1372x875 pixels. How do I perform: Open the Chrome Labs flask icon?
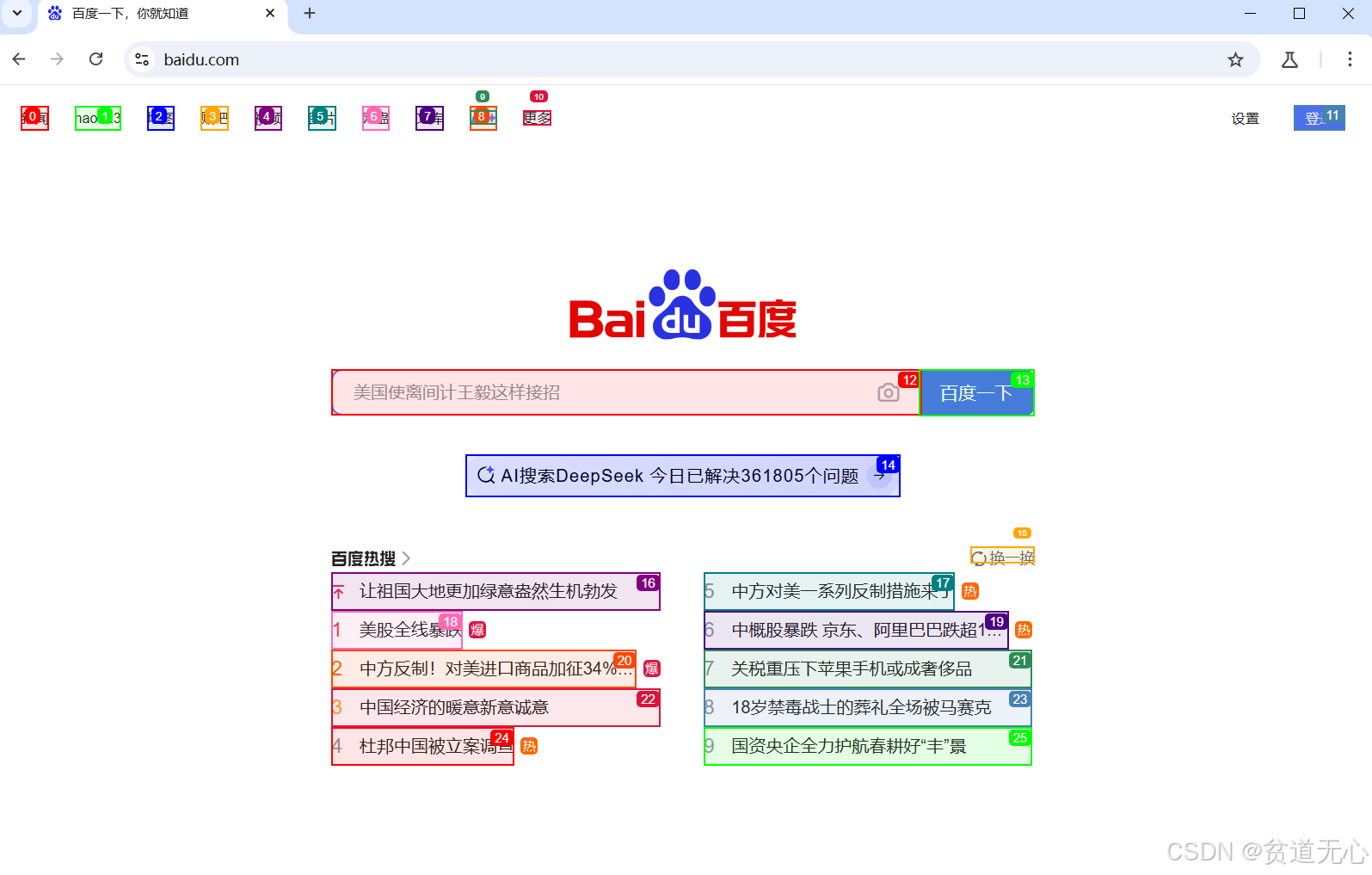[1289, 59]
